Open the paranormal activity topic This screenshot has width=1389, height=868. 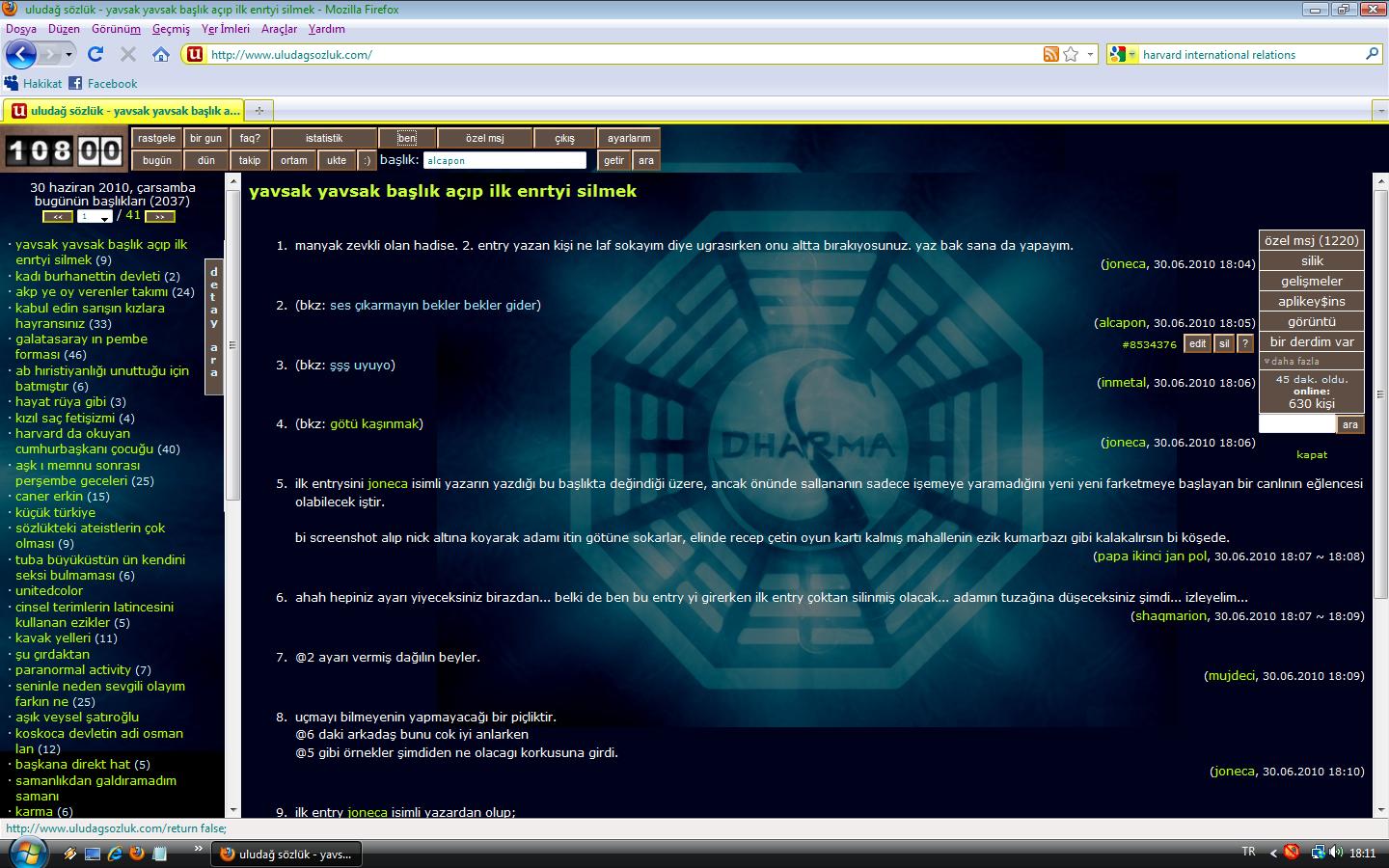click(x=73, y=670)
